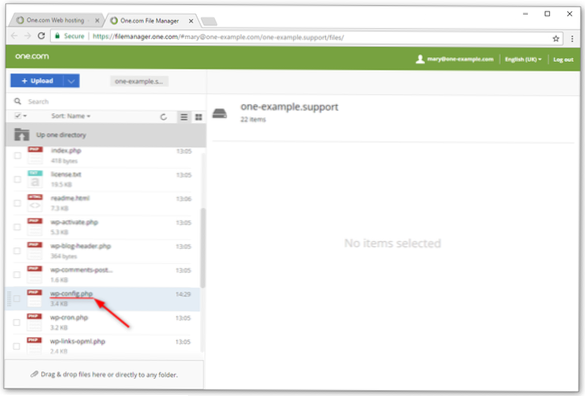
Task: Tick the checkbox for wp-links-opml.php
Action: (17, 346)
